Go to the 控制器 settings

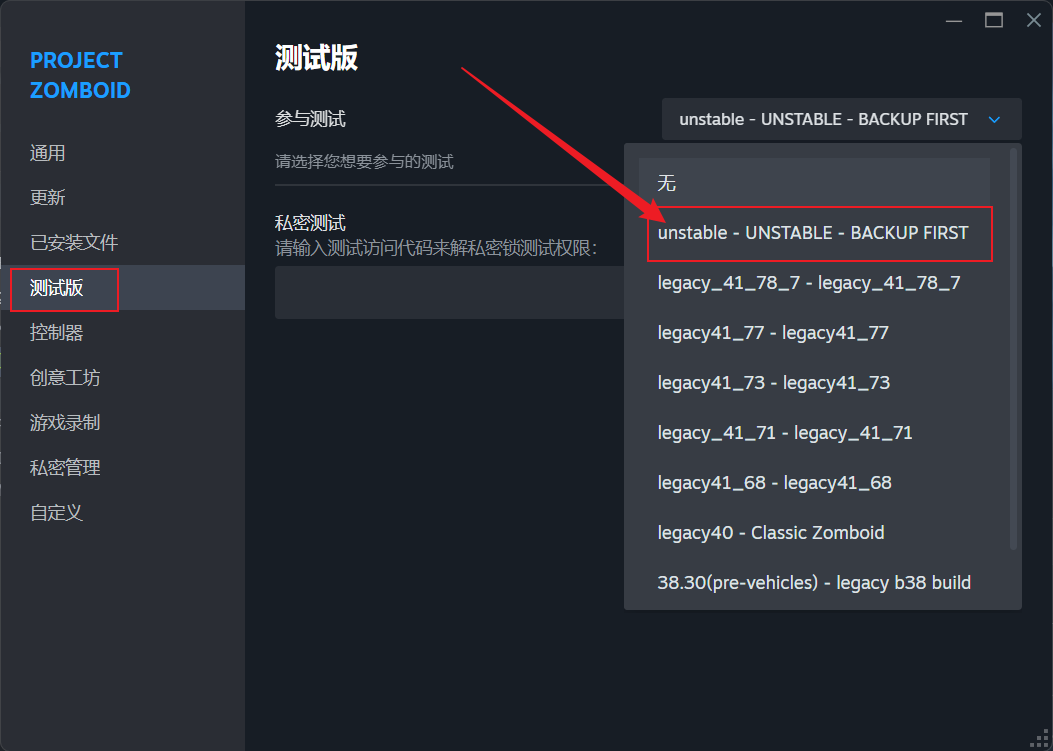tap(57, 333)
